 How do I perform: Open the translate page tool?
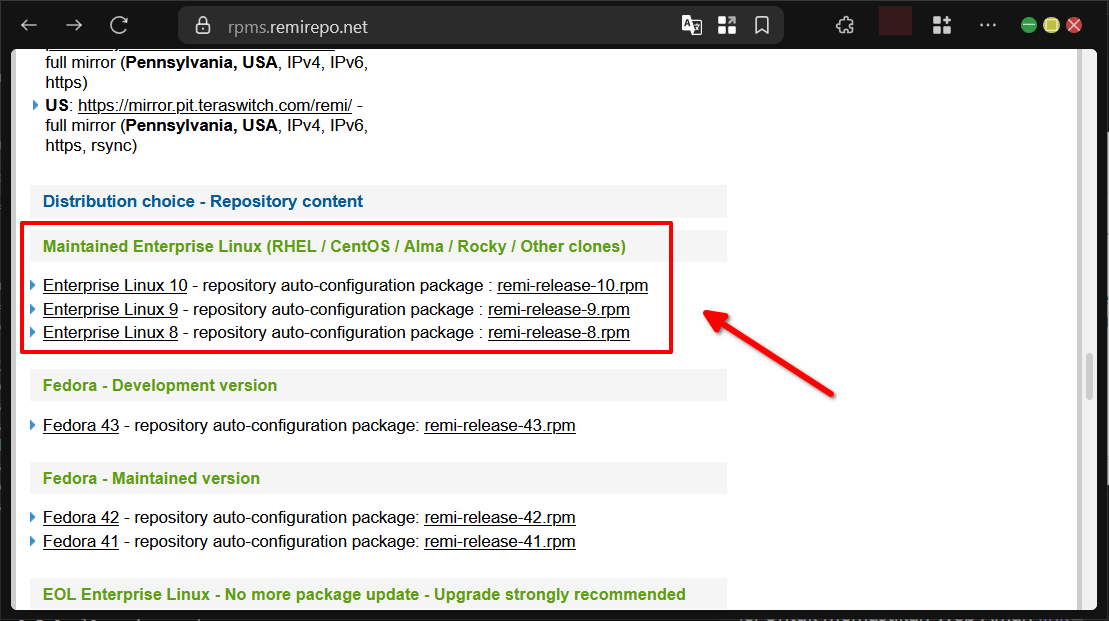pos(692,24)
